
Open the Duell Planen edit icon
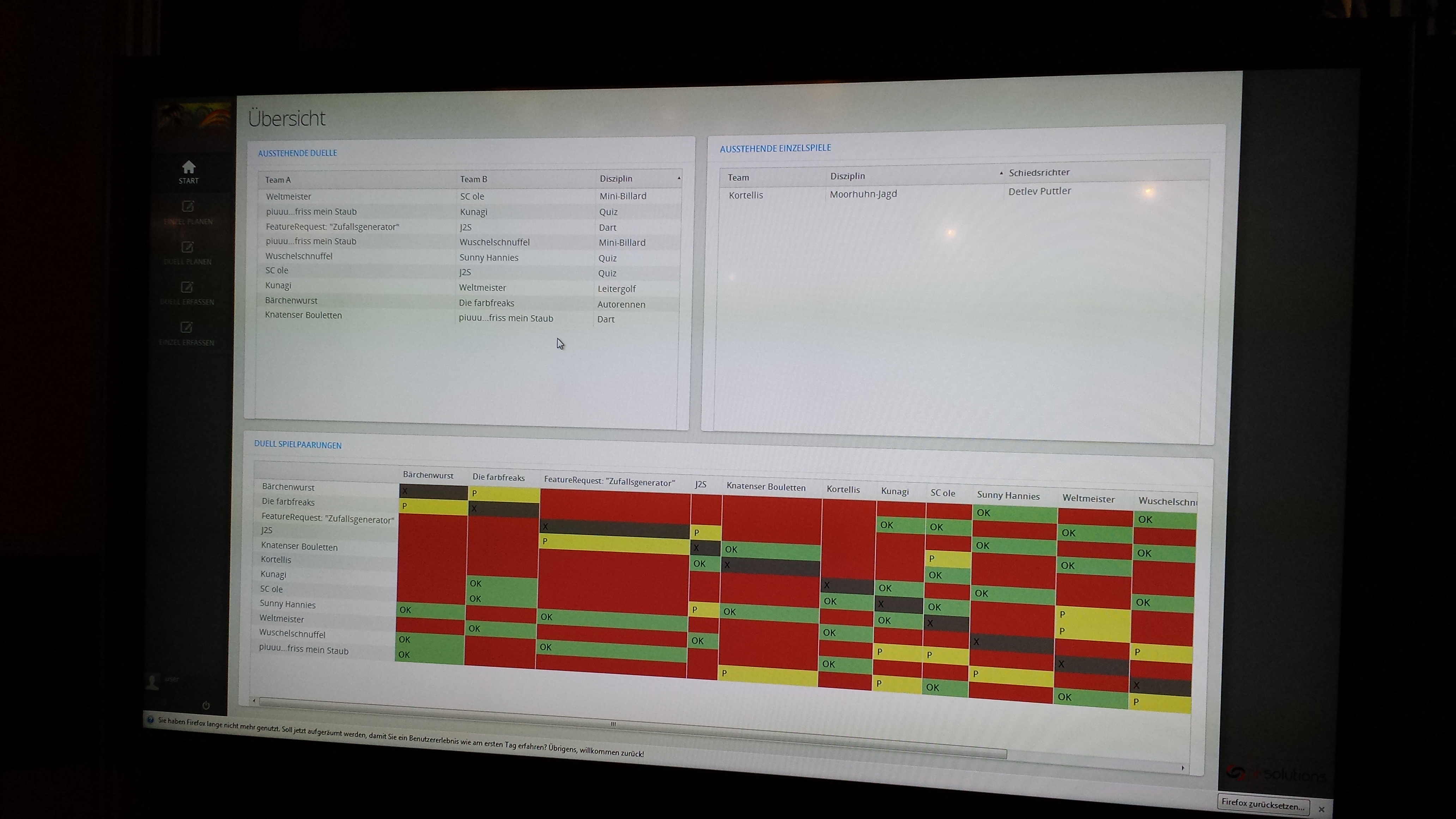coord(187,247)
